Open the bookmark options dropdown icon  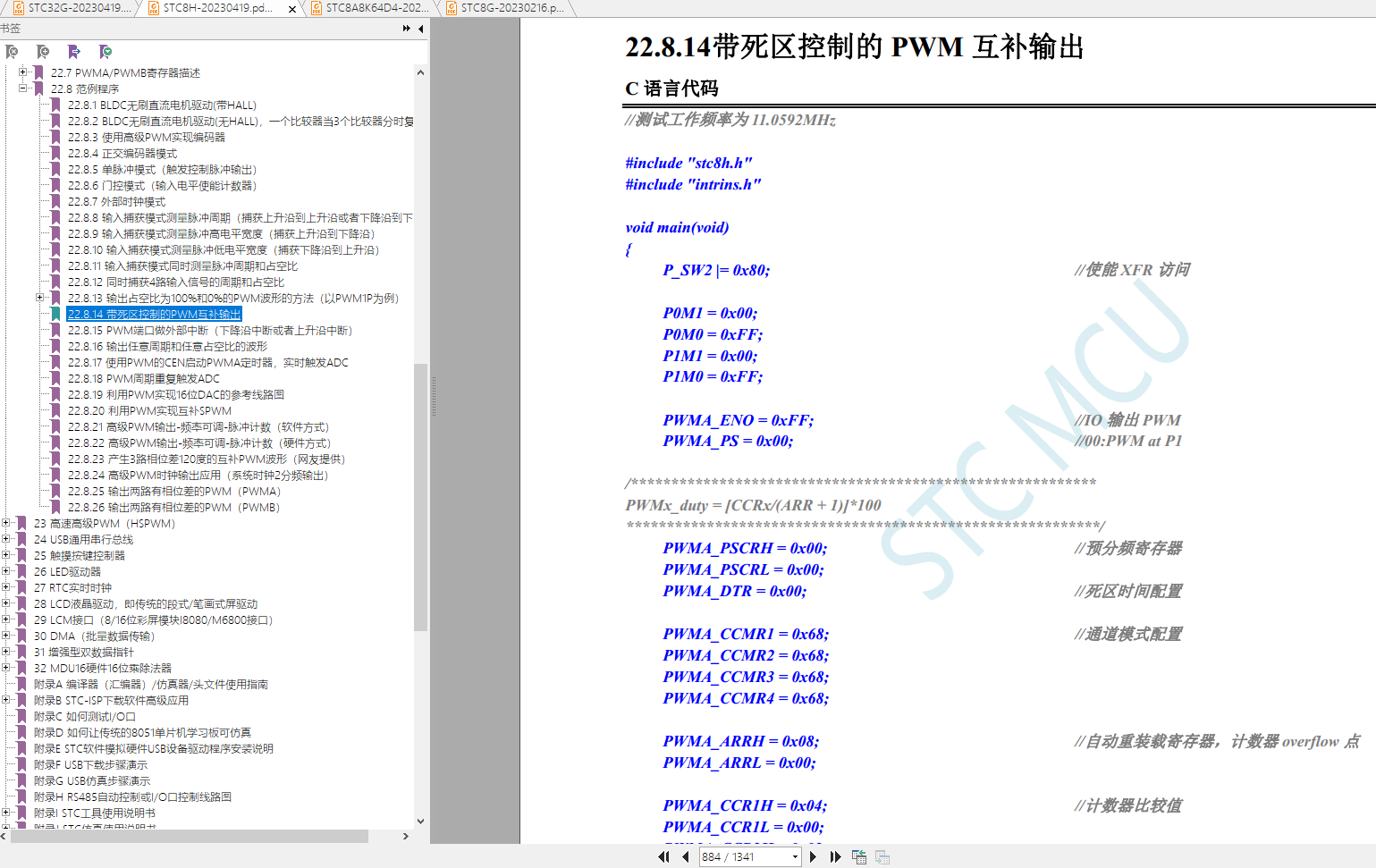[x=106, y=52]
